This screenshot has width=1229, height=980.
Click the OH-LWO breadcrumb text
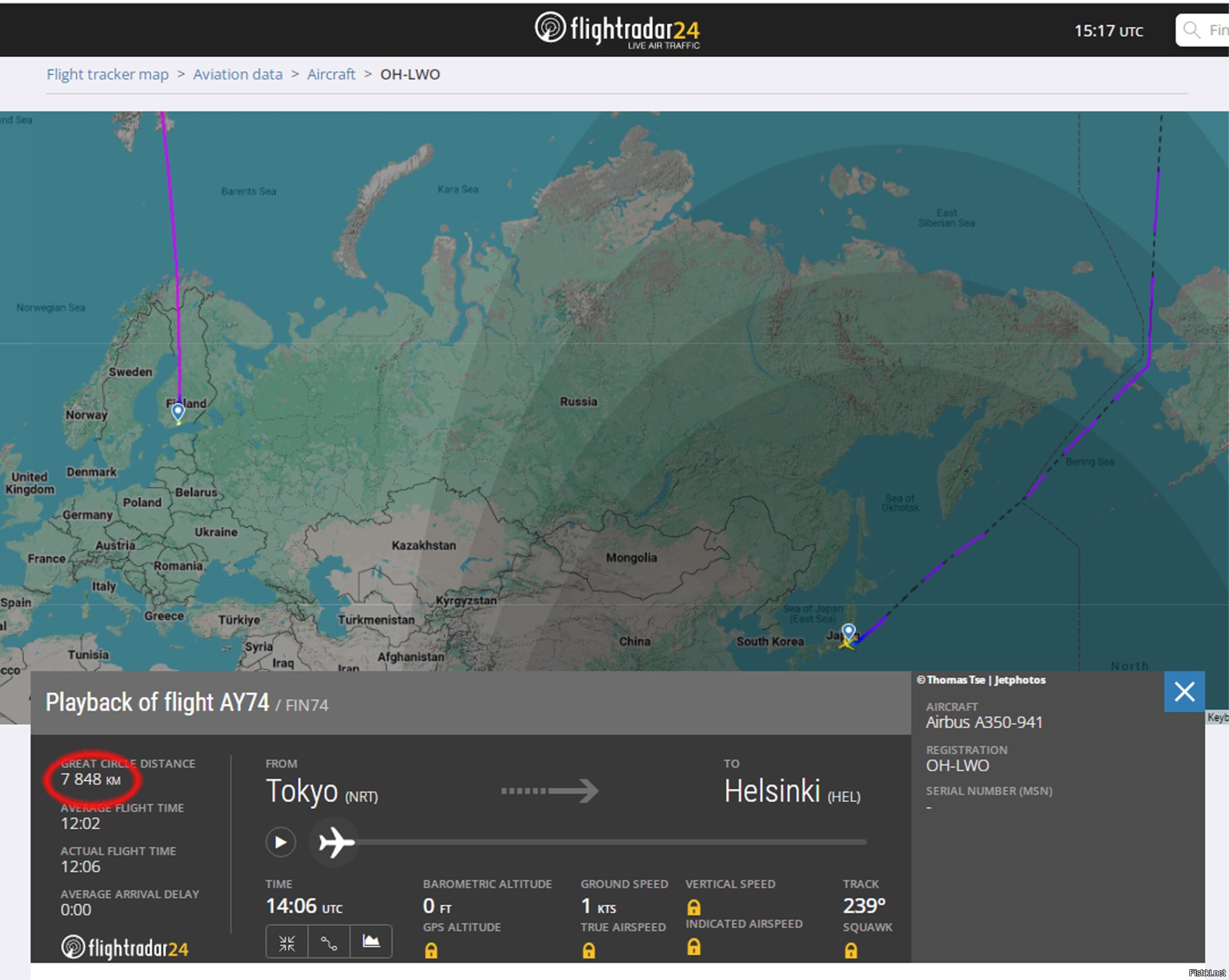410,74
